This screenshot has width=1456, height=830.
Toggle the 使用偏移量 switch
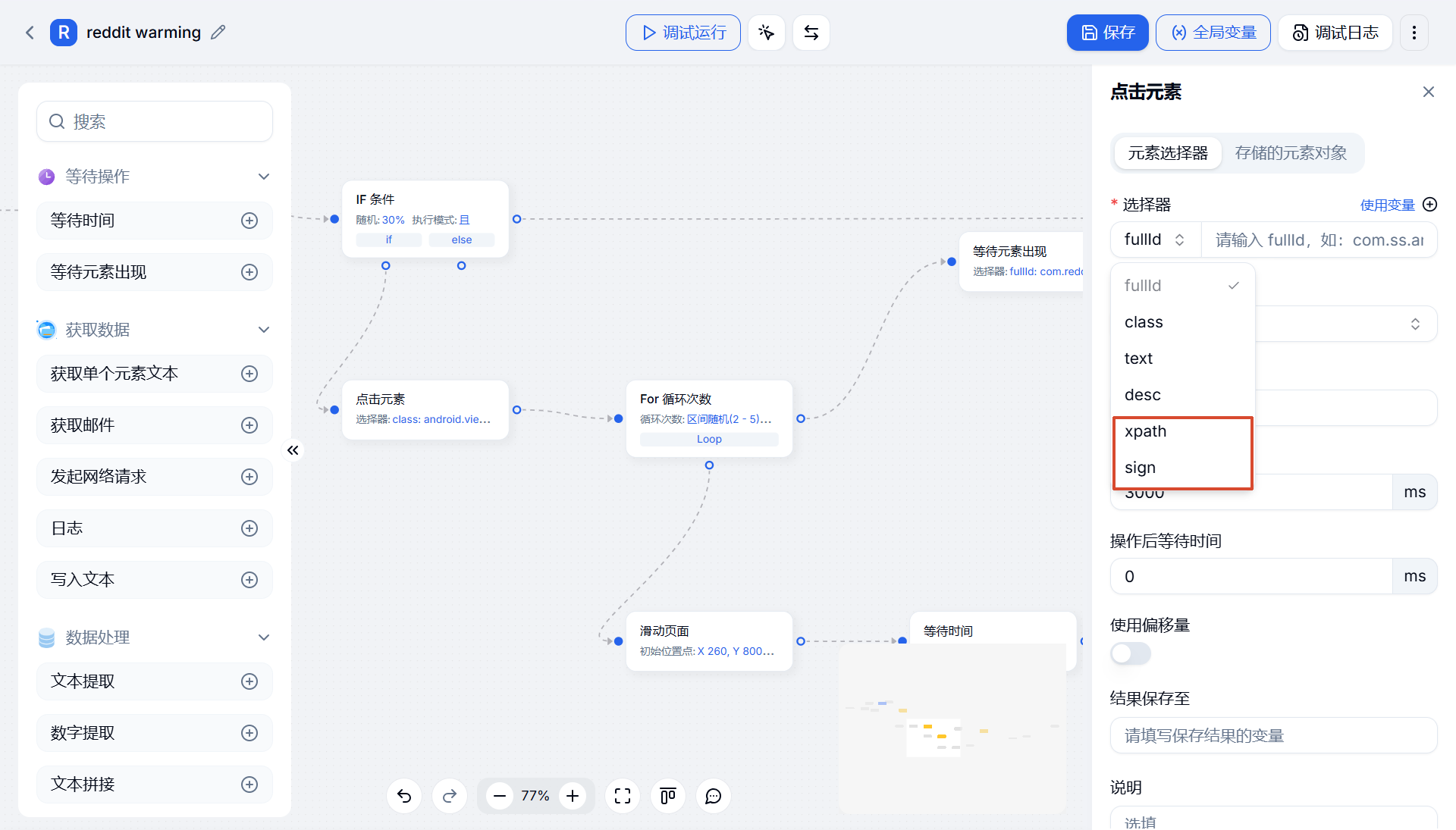click(x=1131, y=653)
